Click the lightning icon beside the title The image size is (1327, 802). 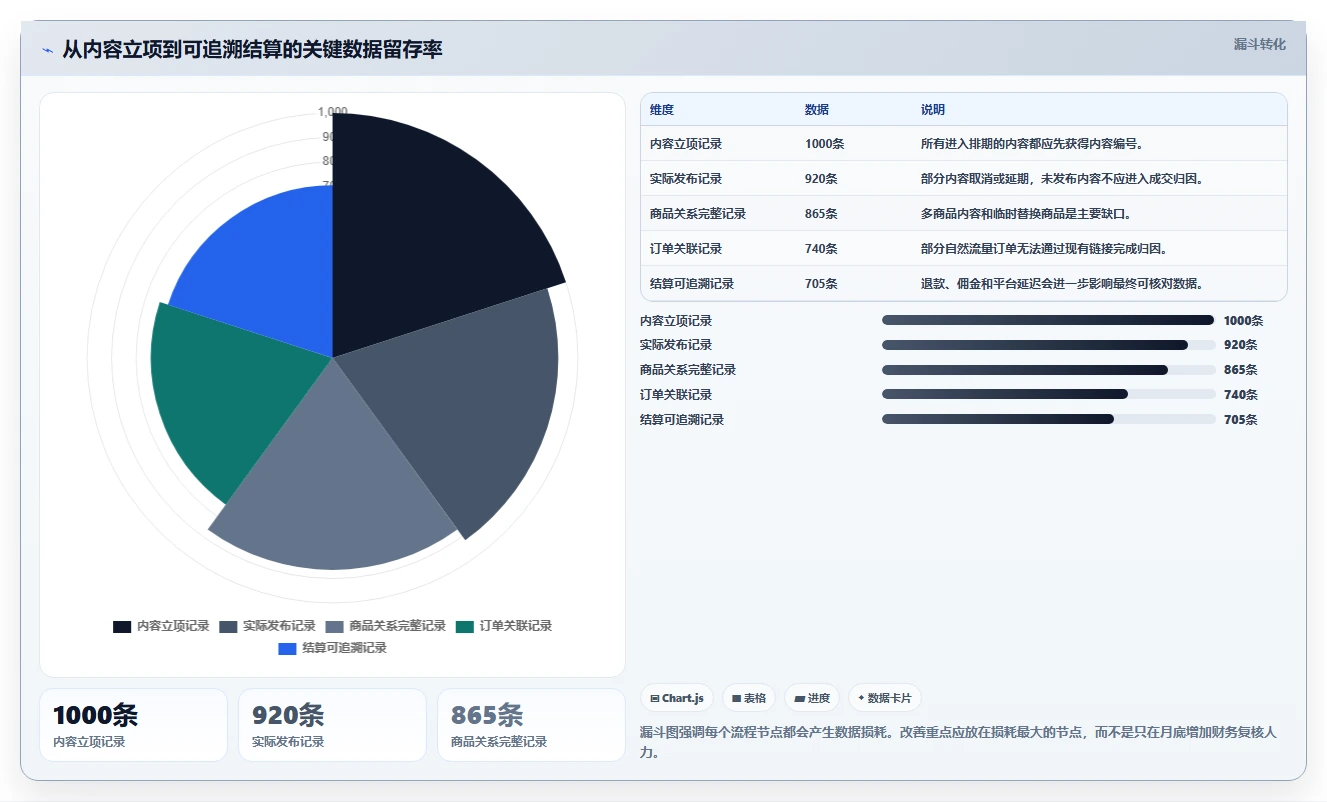click(48, 50)
